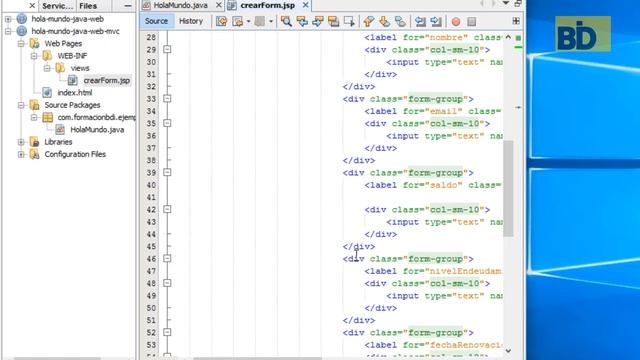This screenshot has width=640, height=360.
Task: Expand hola-mundo-java-web project node
Action: [8, 19]
